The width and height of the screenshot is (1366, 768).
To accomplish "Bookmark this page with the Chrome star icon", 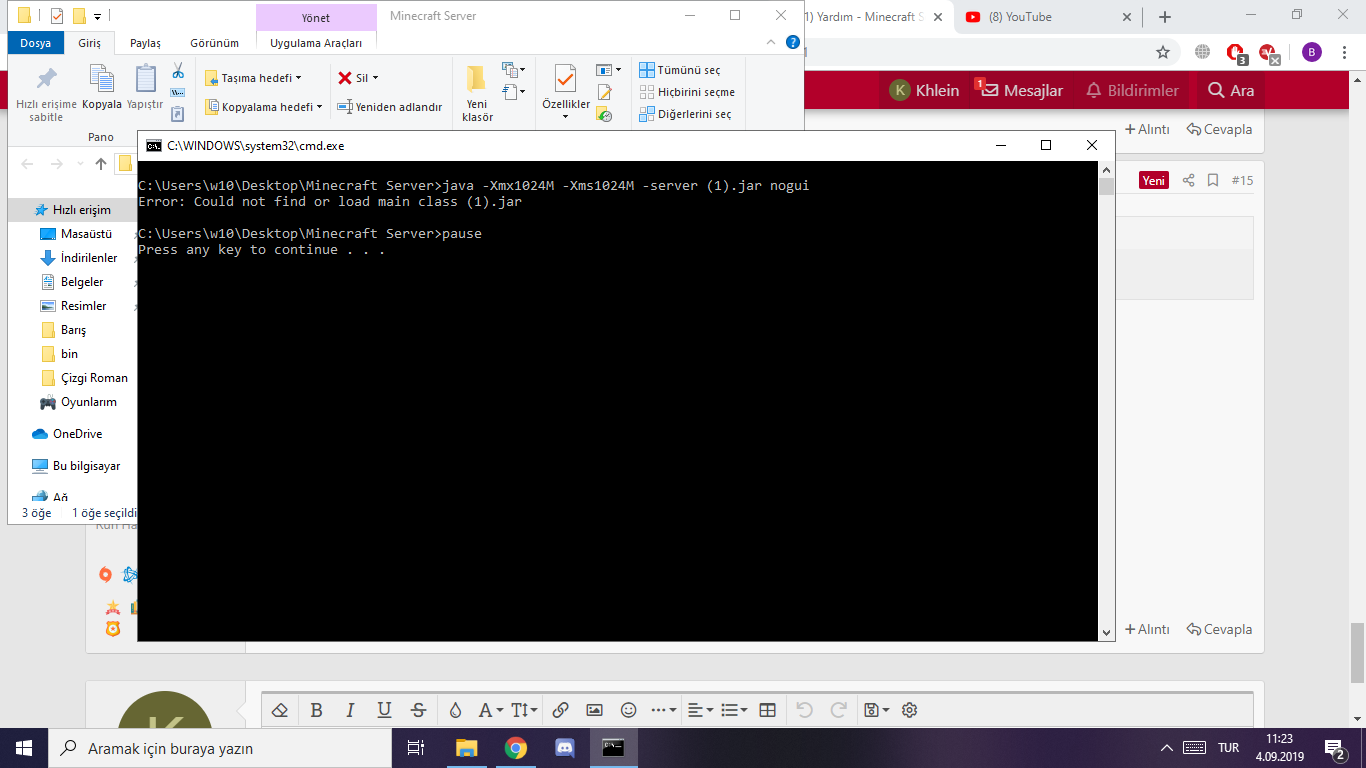I will tap(1162, 52).
